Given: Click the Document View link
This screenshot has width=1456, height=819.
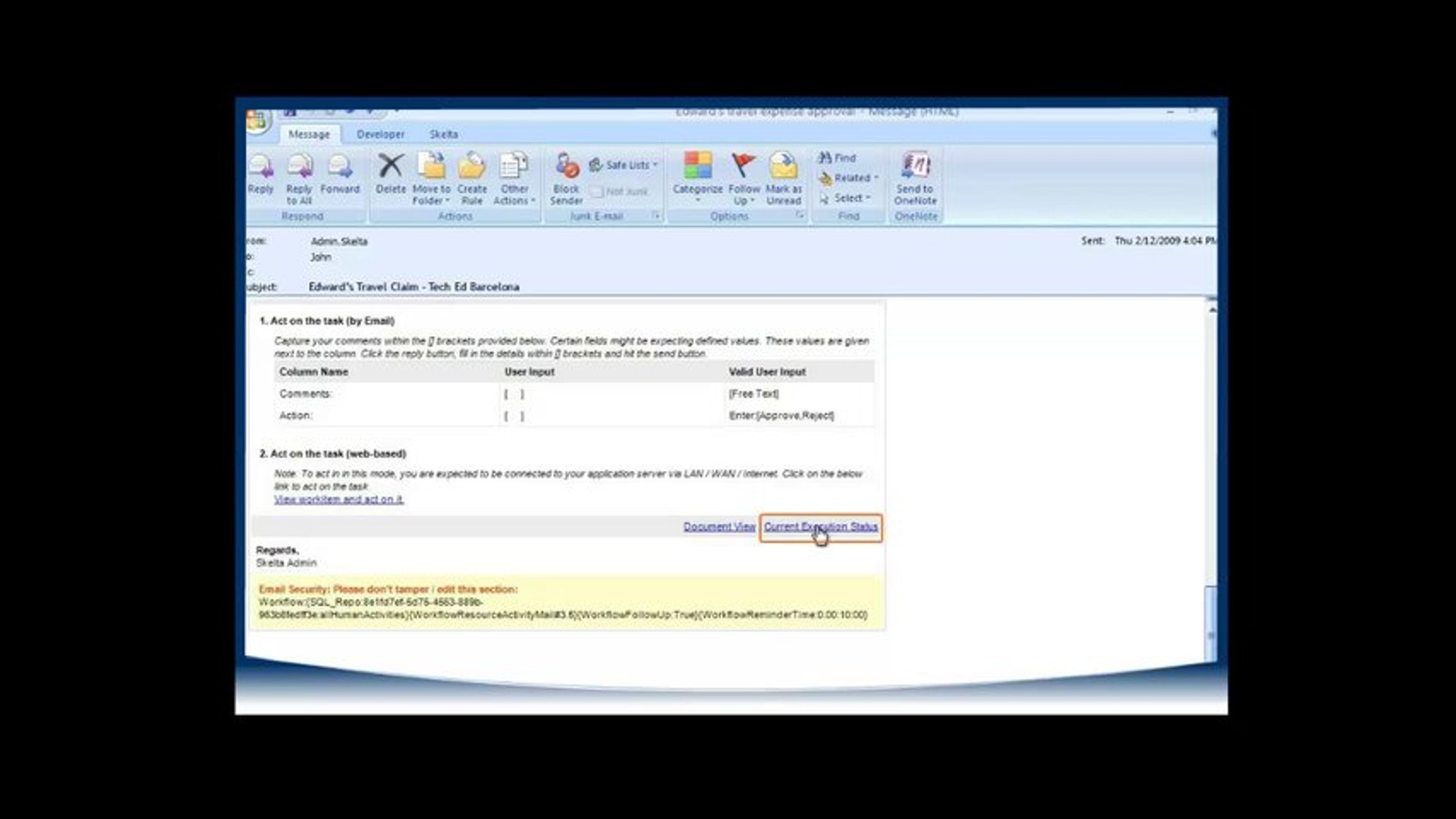Looking at the screenshot, I should click(x=719, y=526).
